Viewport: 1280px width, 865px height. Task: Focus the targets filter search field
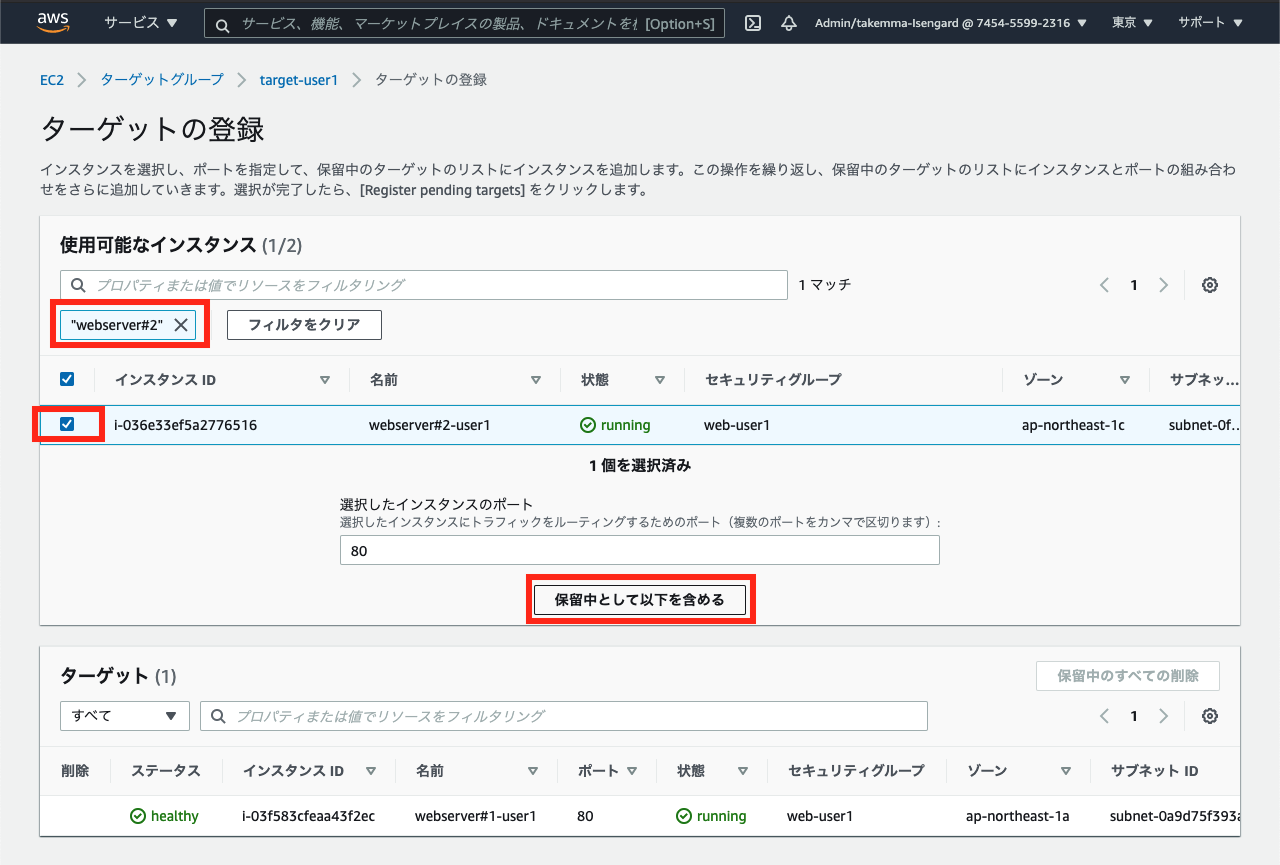pyautogui.click(x=564, y=716)
